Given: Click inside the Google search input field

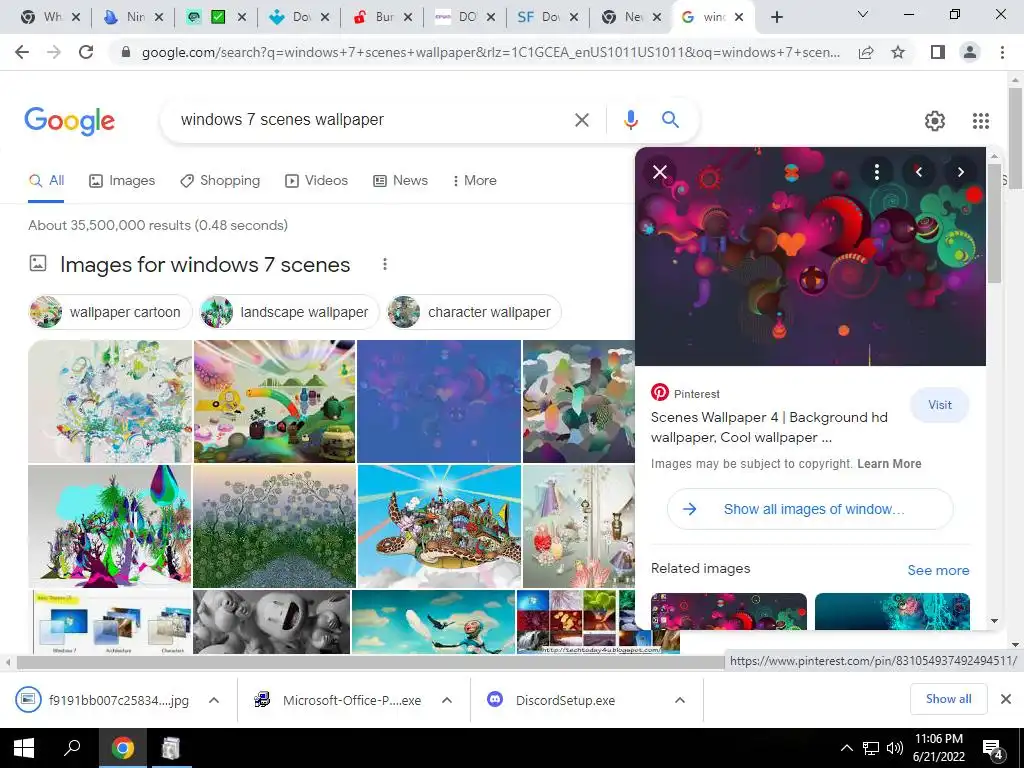Looking at the screenshot, I should (372, 120).
